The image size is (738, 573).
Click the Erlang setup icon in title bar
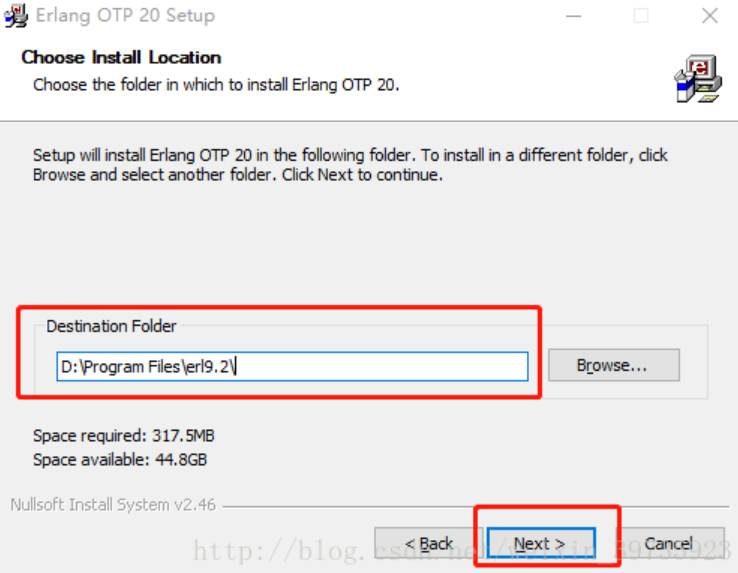[x=14, y=15]
